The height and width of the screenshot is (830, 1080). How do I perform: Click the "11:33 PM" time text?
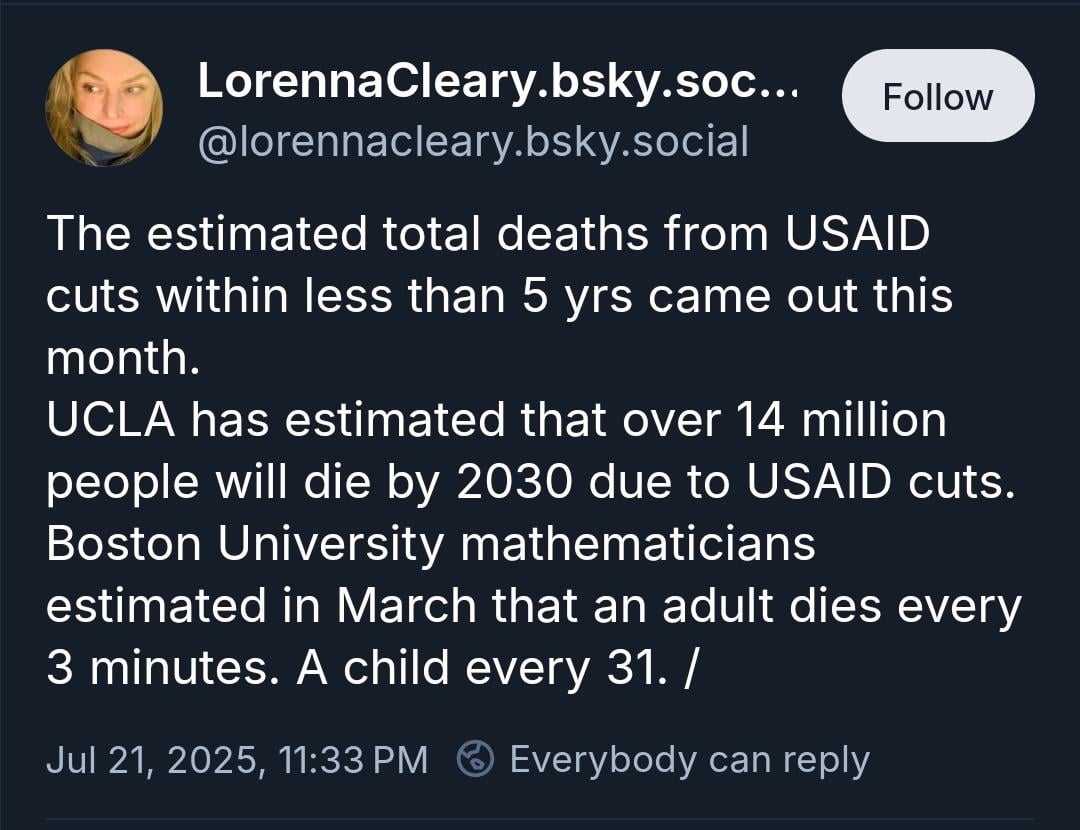point(355,759)
